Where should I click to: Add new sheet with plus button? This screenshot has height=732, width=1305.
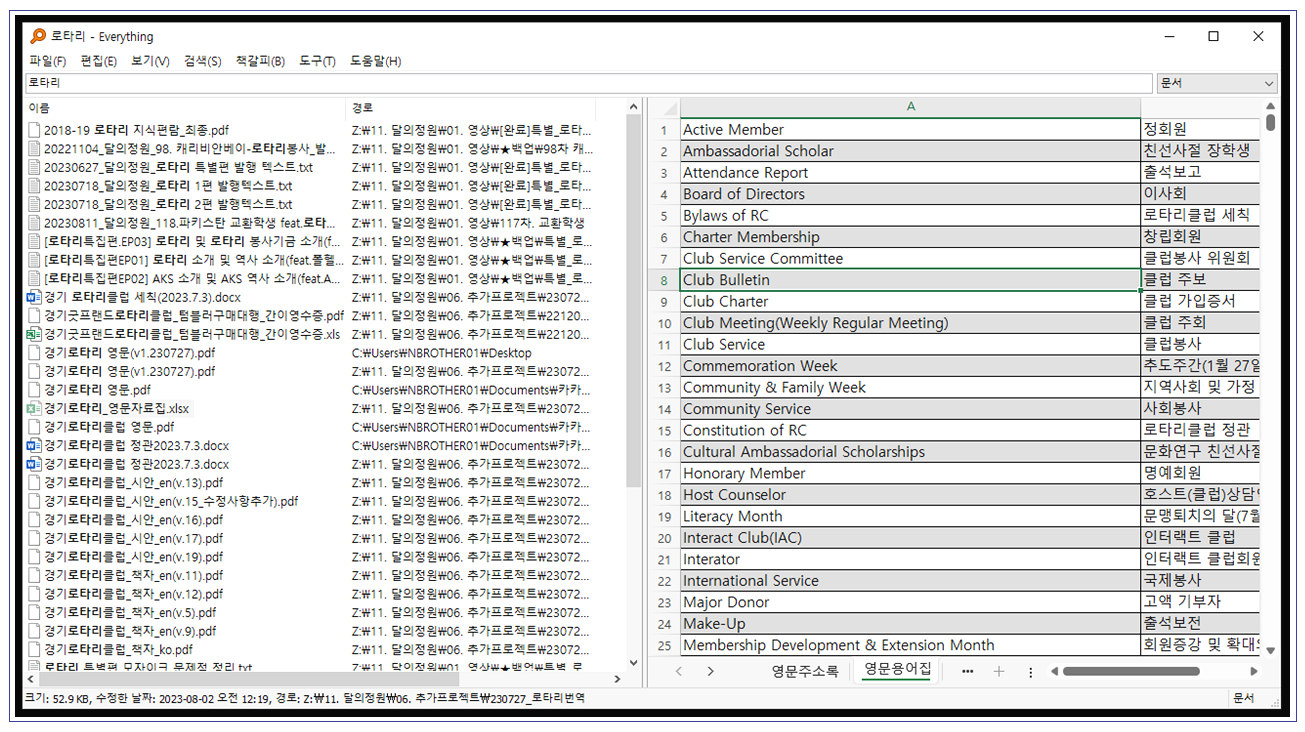pyautogui.click(x=998, y=671)
